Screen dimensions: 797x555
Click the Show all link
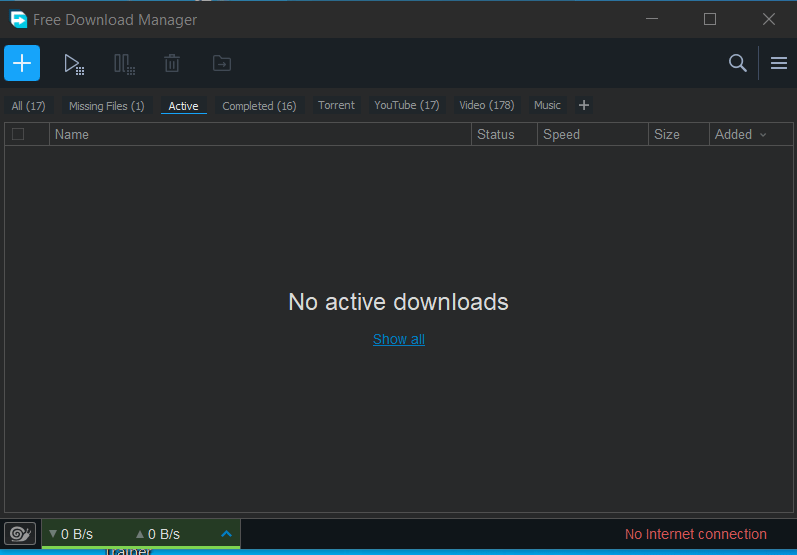398,339
